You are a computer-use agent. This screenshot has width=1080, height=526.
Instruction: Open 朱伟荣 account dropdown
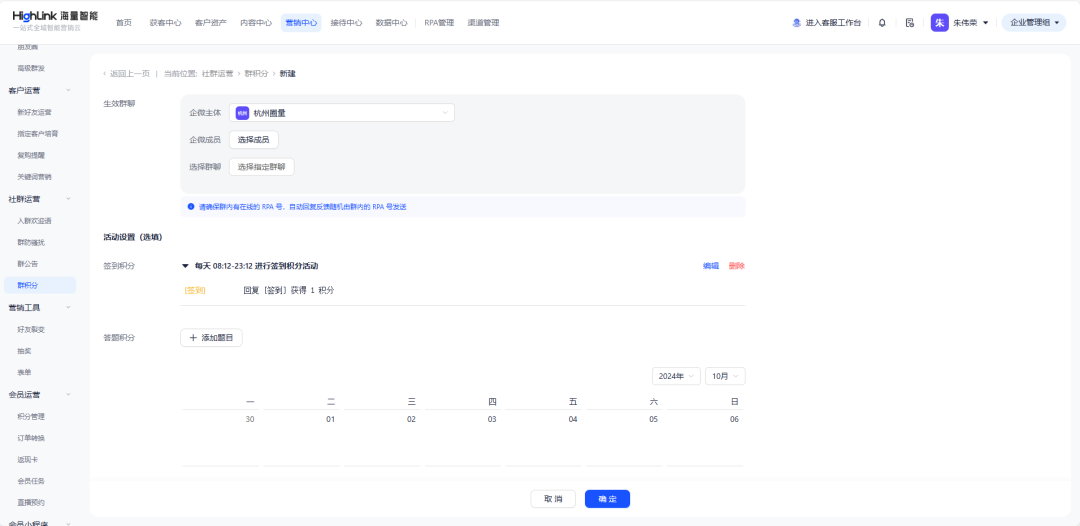[x=970, y=23]
